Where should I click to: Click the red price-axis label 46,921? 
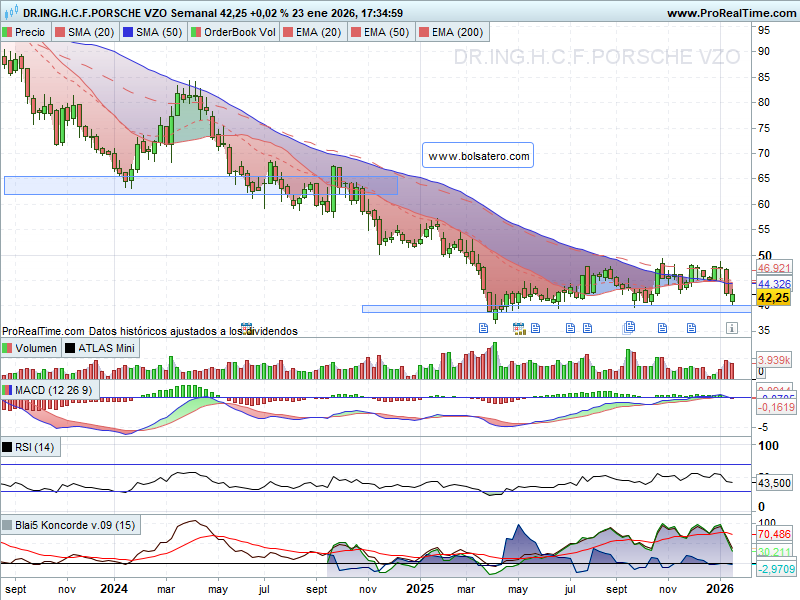pyautogui.click(x=773, y=268)
